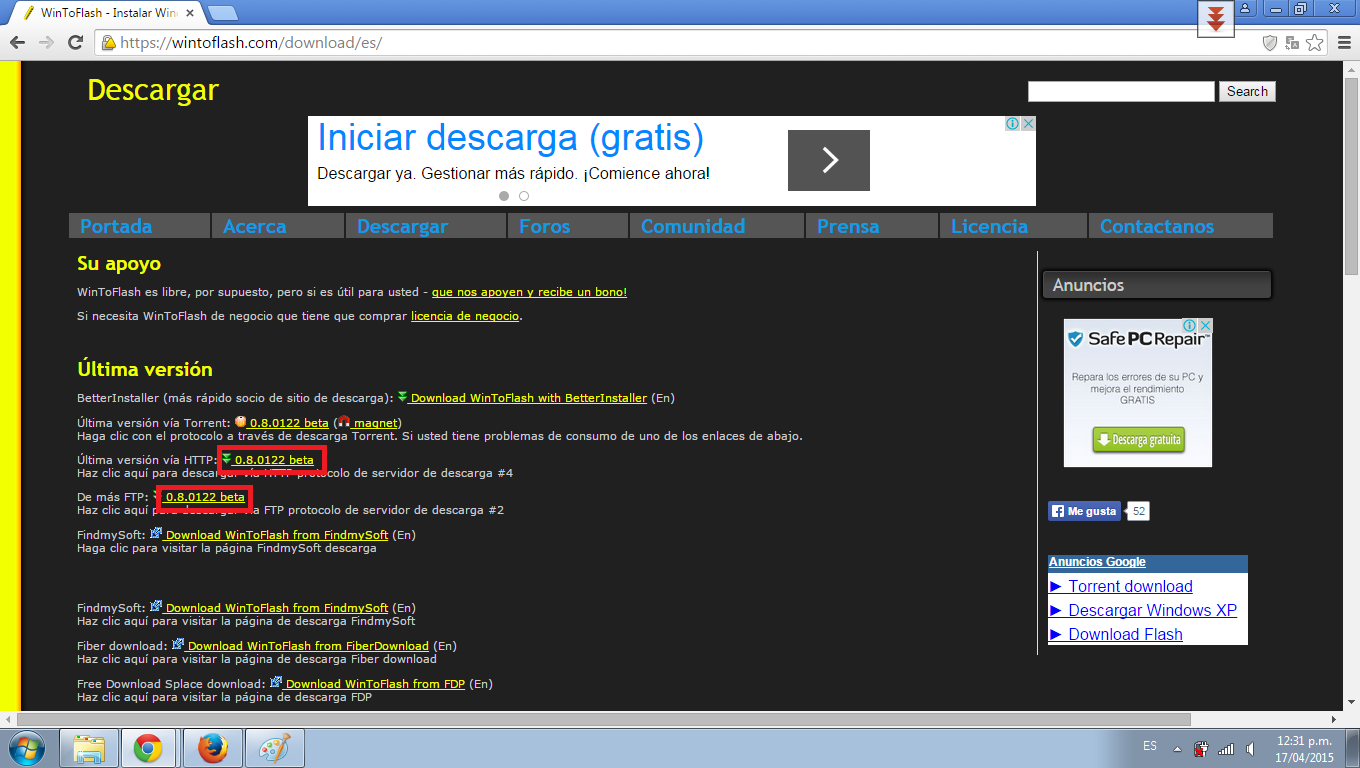Open Download WinToFlash from FiberDownload
This screenshot has width=1360, height=768.
click(x=308, y=646)
